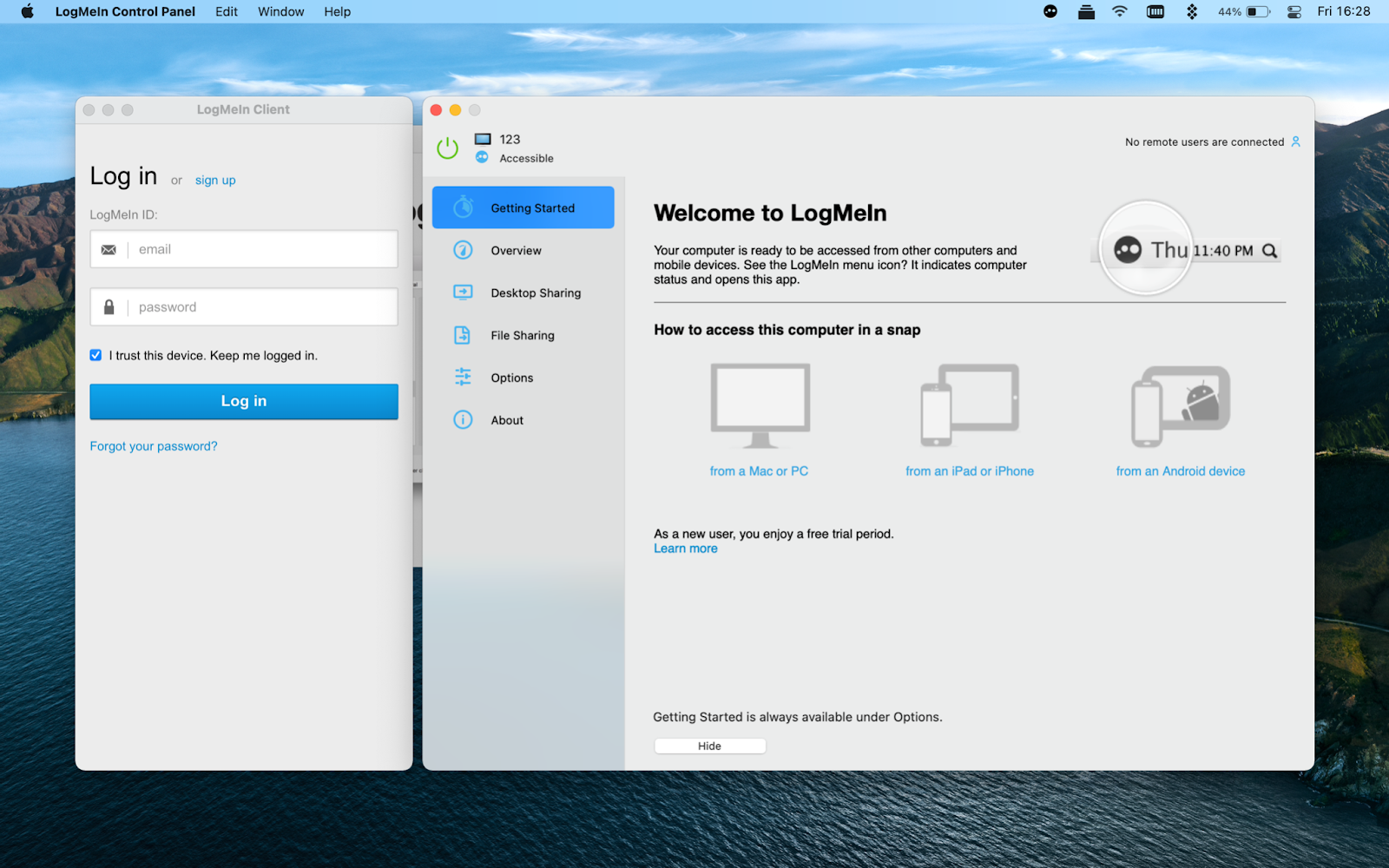Click the Overview compass icon in sidebar

464,250
